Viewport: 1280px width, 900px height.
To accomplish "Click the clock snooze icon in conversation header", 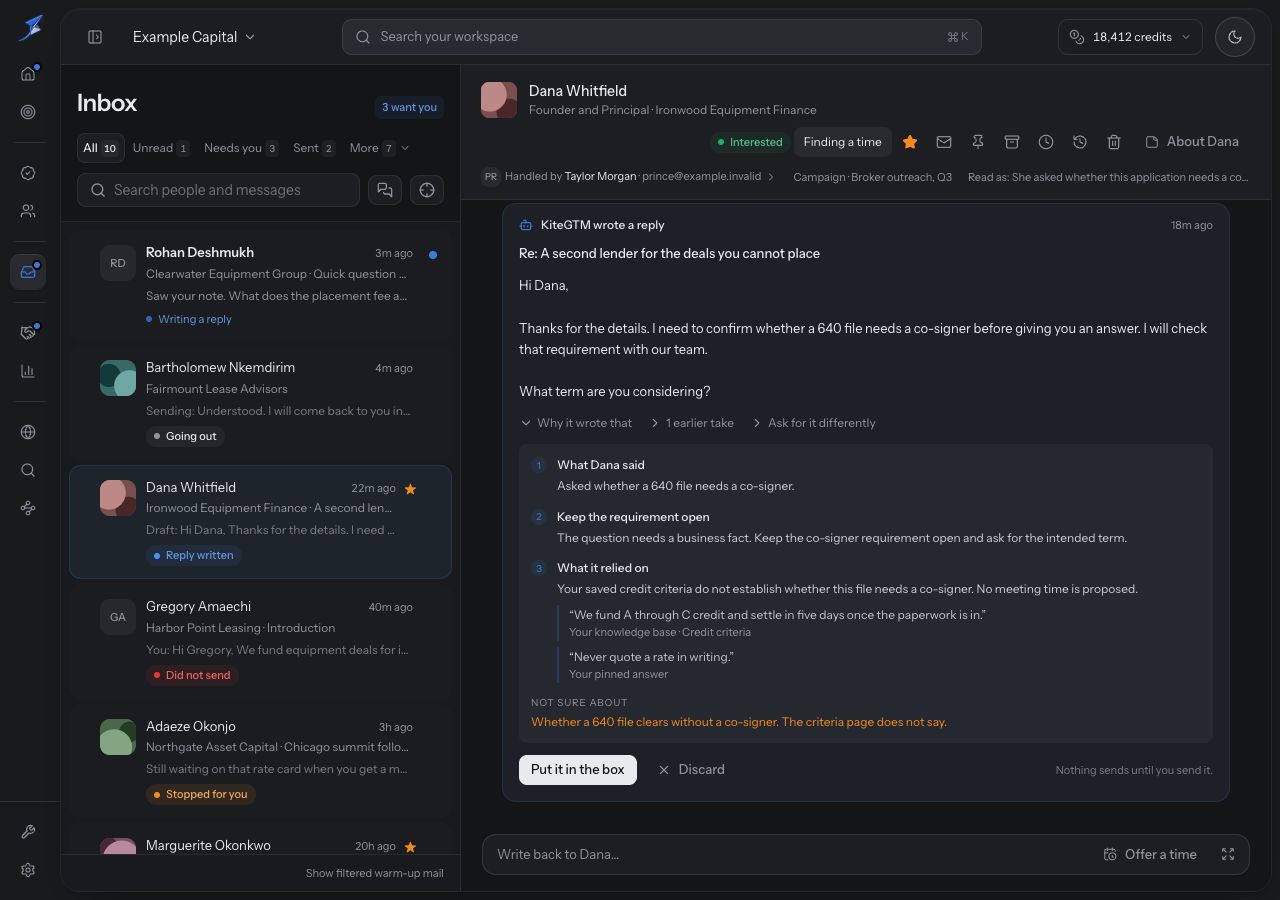I will [x=1046, y=142].
